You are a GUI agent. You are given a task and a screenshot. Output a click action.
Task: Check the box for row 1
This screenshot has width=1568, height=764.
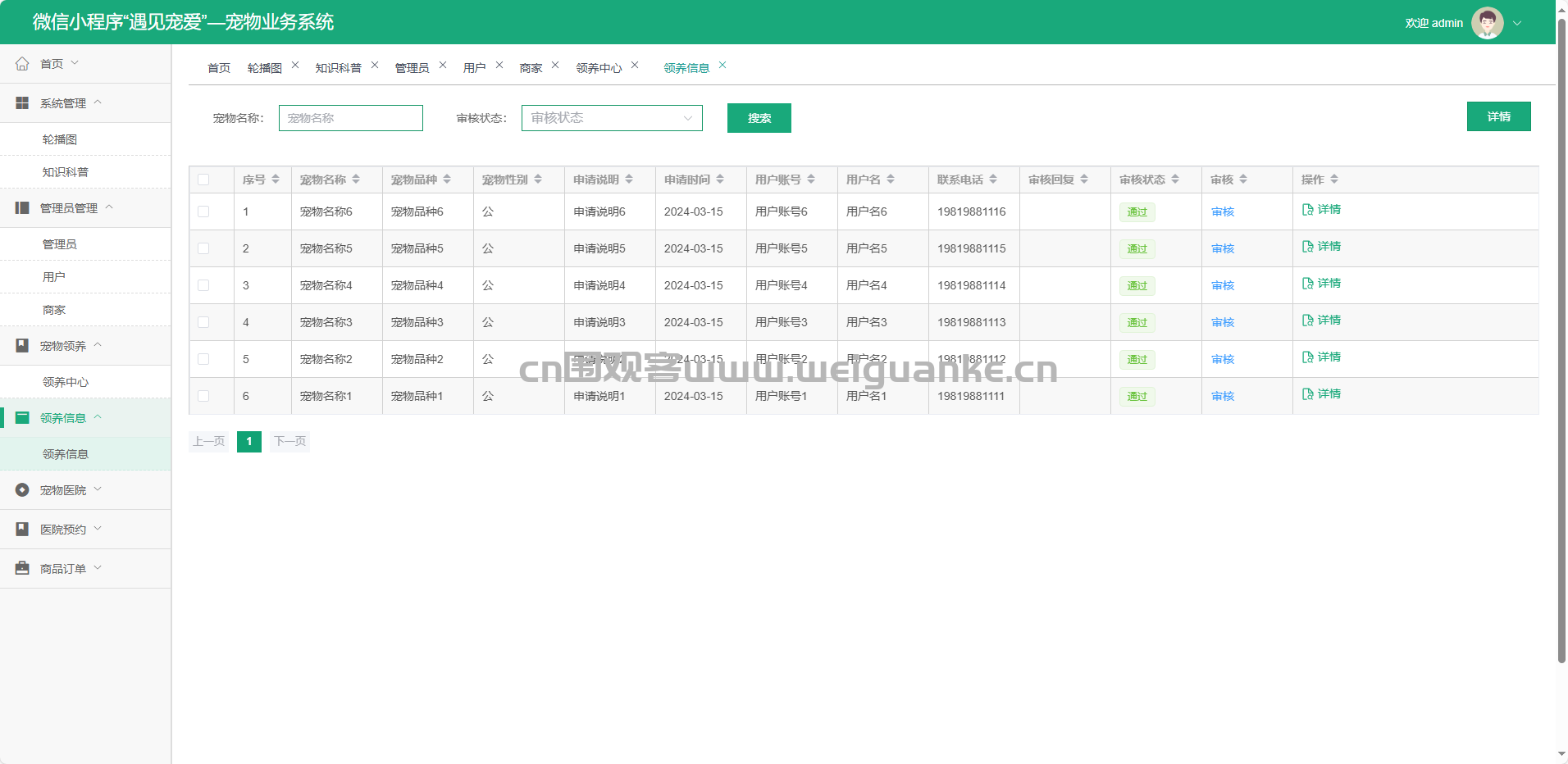coord(203,211)
